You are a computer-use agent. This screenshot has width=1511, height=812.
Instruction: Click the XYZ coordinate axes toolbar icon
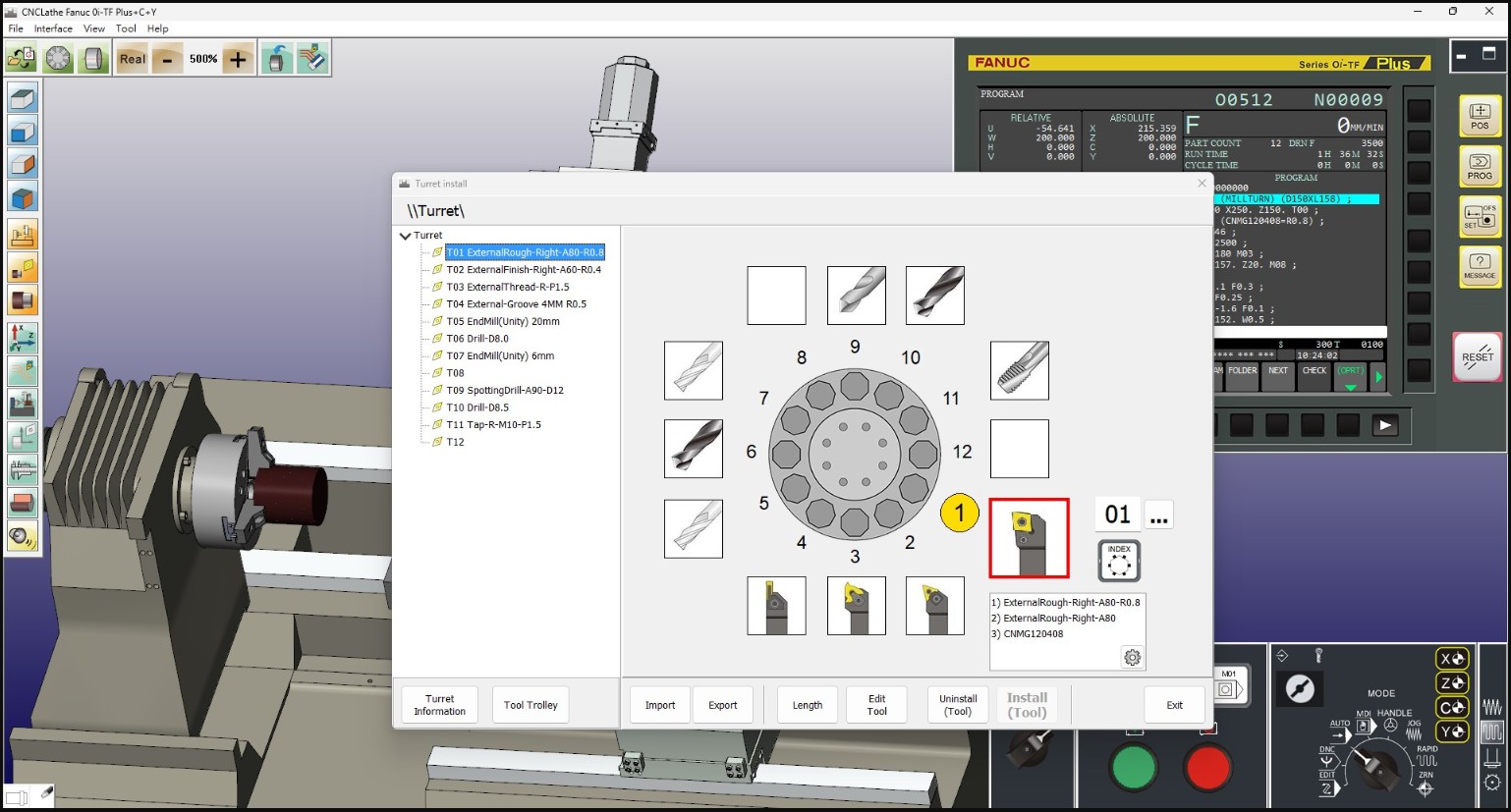[22, 337]
